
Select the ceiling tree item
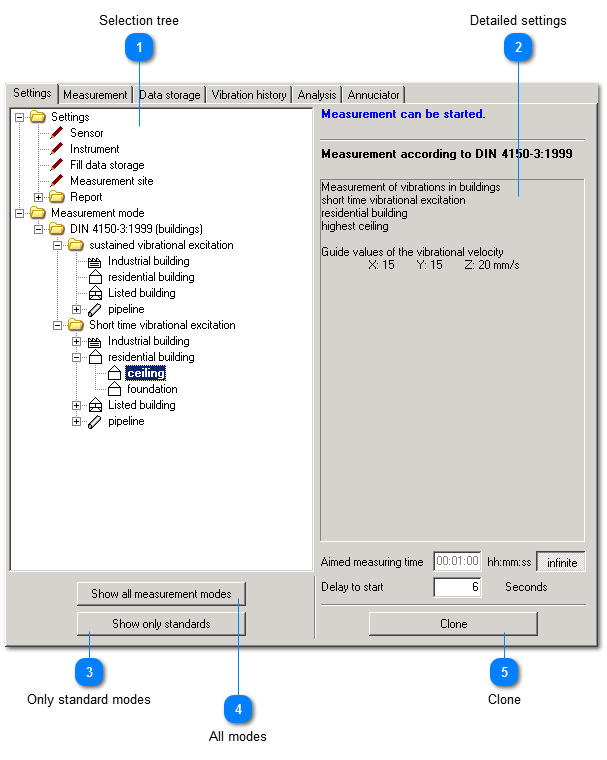click(146, 373)
